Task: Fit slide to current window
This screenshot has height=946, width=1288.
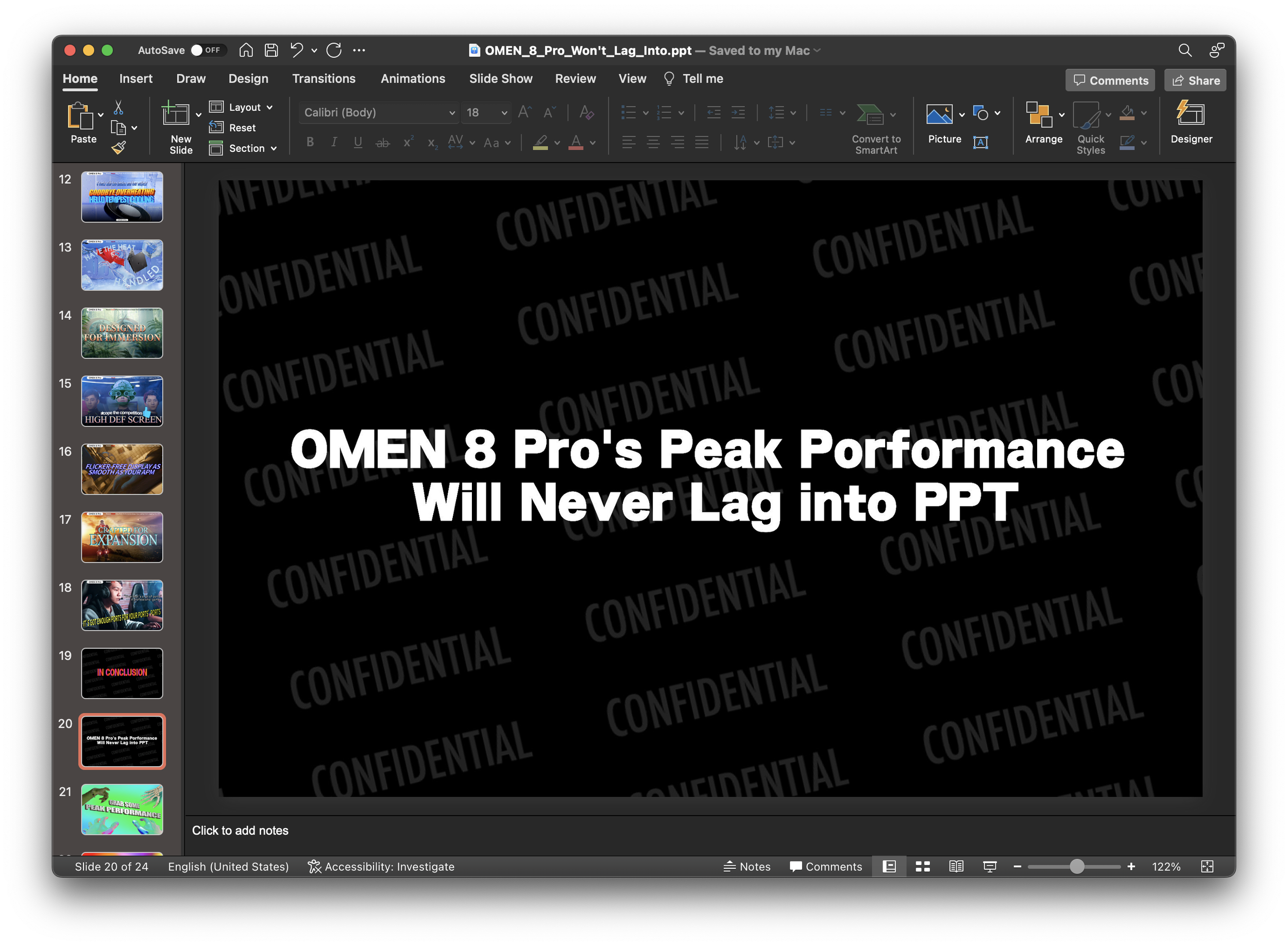Action: click(1207, 866)
